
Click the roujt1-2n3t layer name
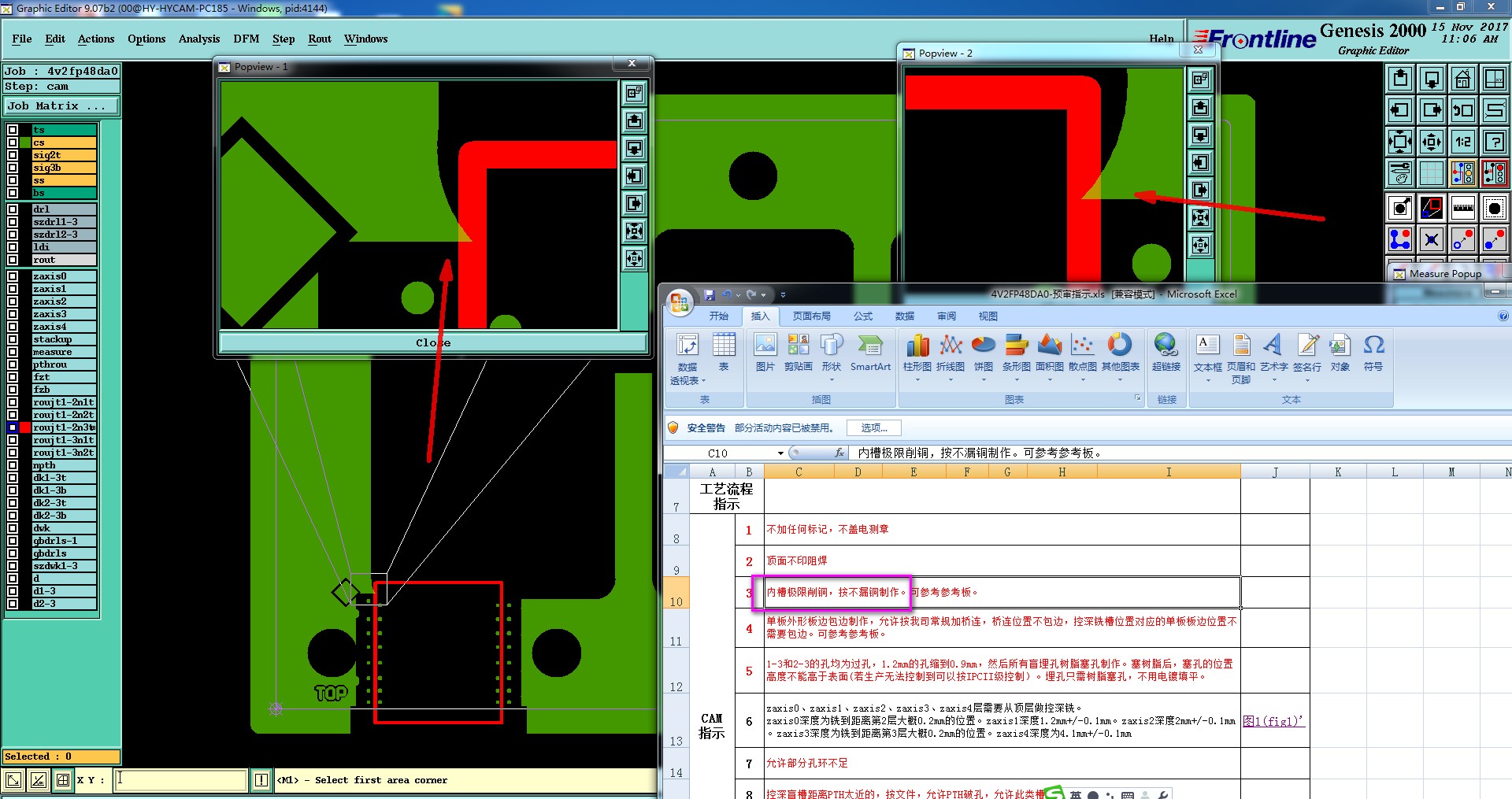click(x=64, y=427)
